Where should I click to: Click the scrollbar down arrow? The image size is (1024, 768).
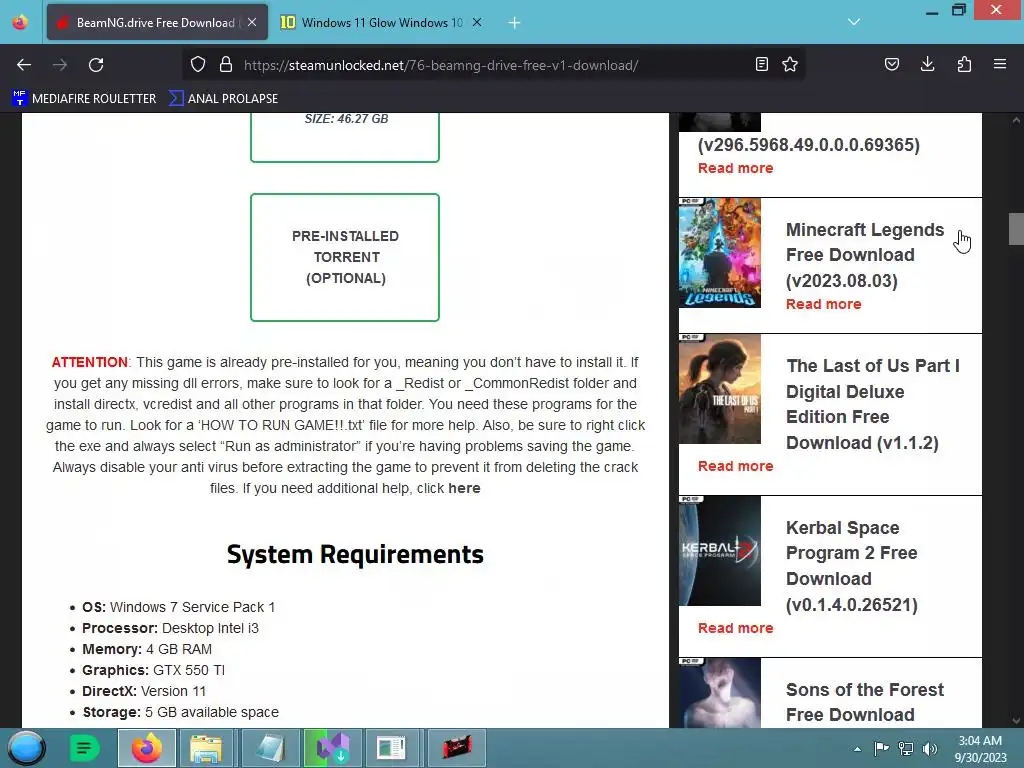click(x=1016, y=721)
